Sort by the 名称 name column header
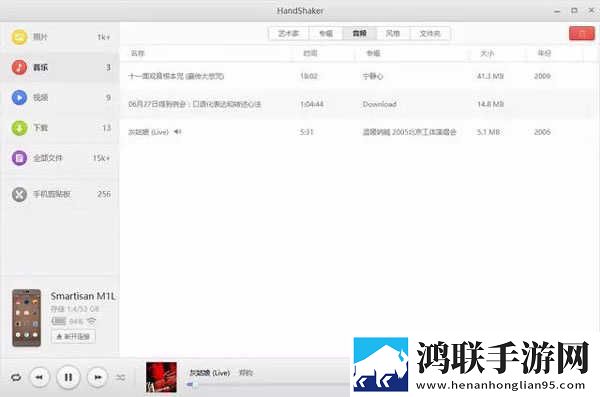Screen dimensions: 600x397 [138, 53]
